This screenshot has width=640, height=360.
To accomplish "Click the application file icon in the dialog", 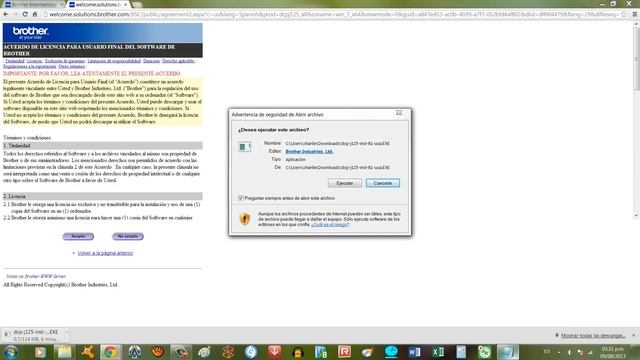I will 244,147.
